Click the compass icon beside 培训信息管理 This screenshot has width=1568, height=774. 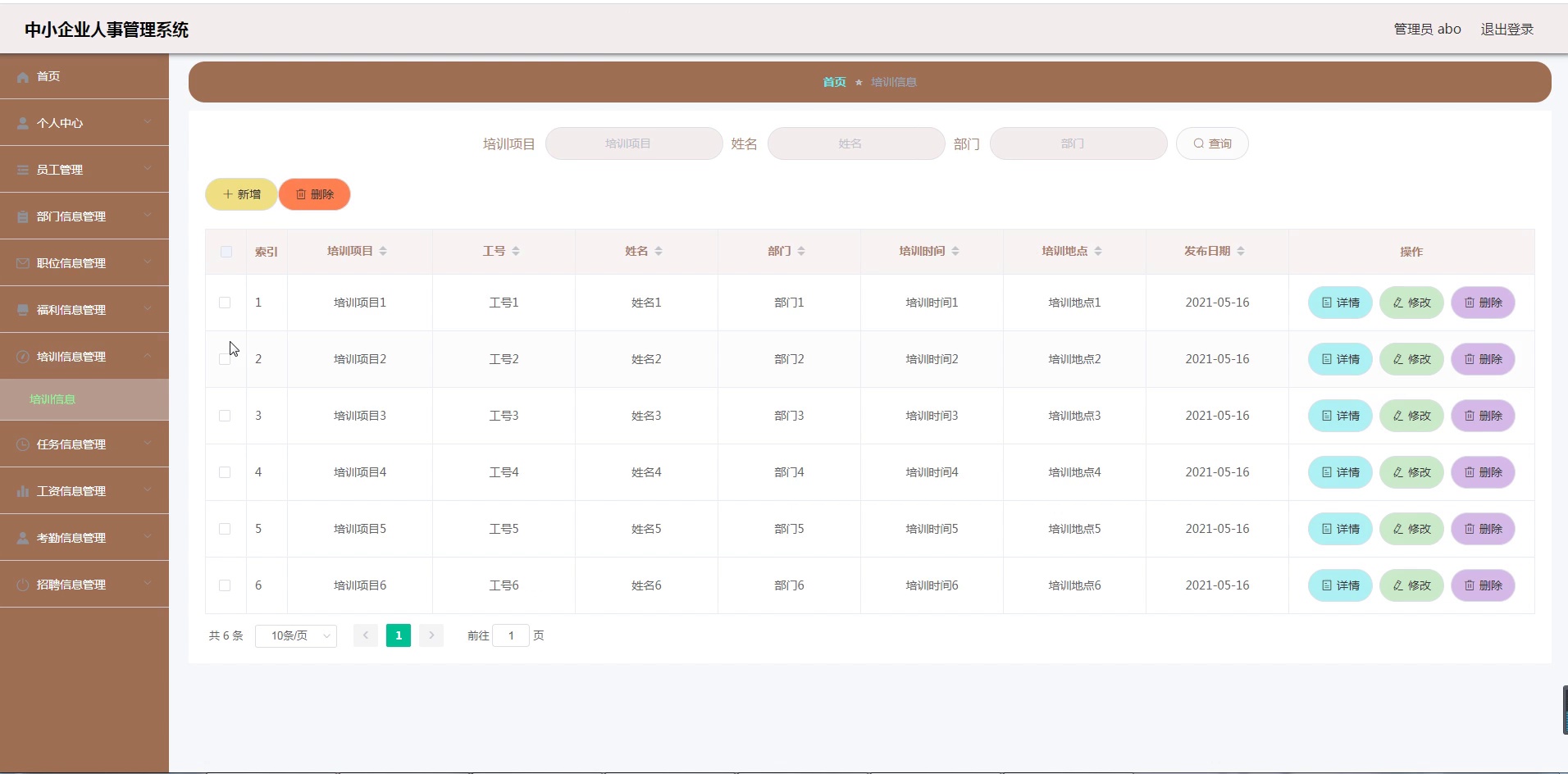[23, 357]
